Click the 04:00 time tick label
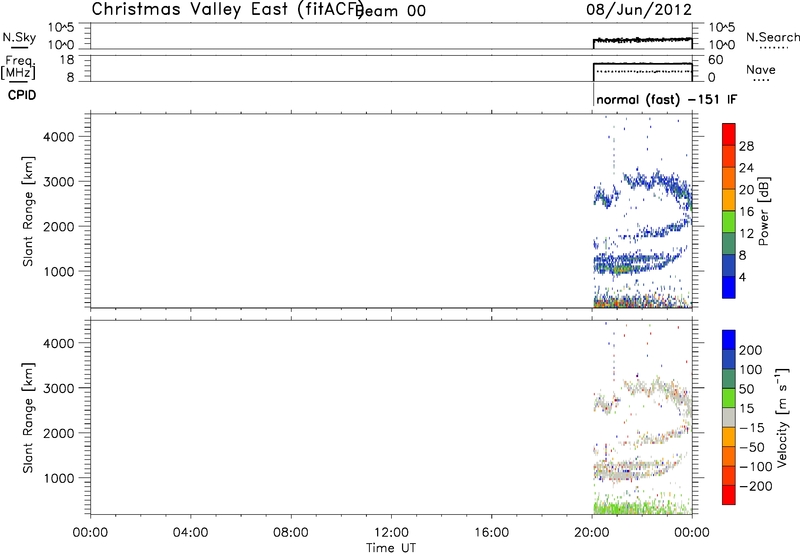 click(190, 533)
